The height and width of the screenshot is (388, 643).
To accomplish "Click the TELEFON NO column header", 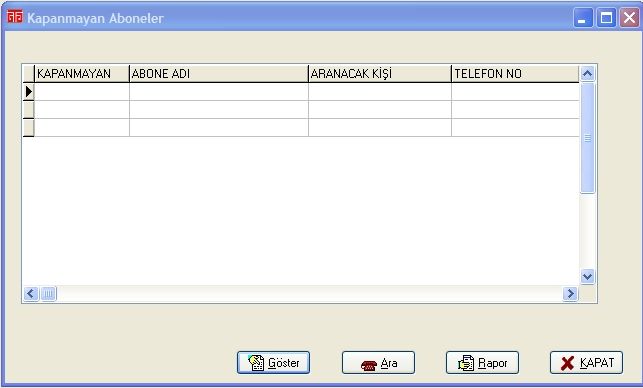I will click(x=515, y=74).
